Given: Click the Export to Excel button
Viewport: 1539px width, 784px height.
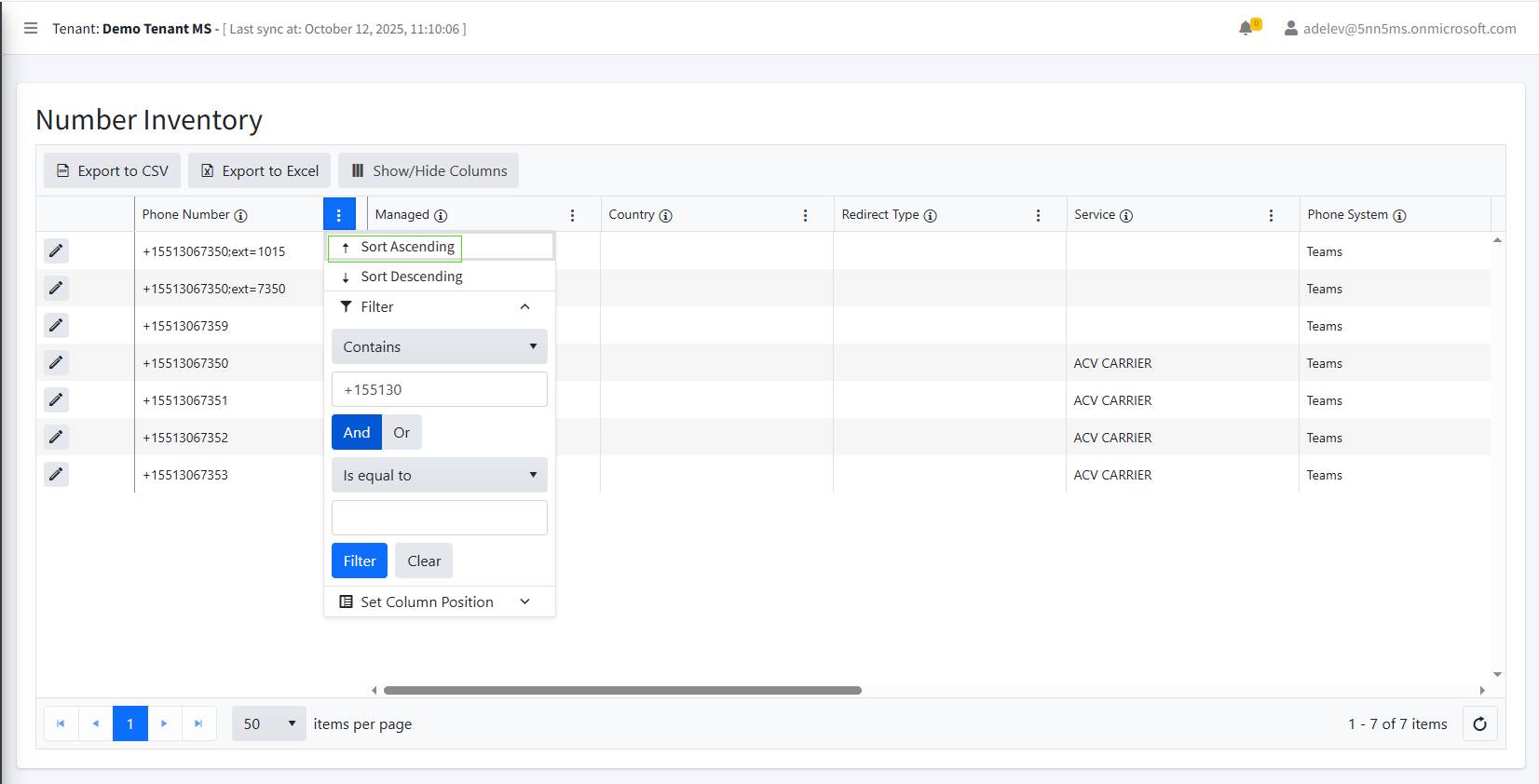Looking at the screenshot, I should (x=260, y=170).
